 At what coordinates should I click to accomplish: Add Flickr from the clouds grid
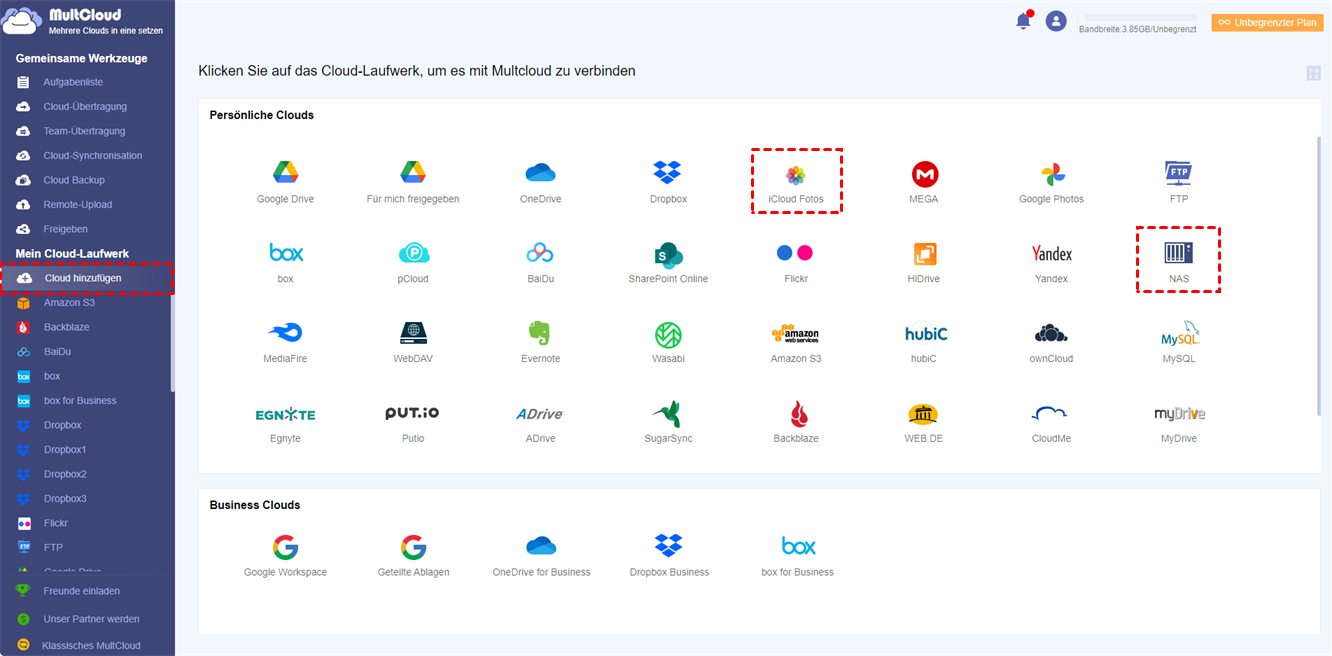[x=796, y=262]
